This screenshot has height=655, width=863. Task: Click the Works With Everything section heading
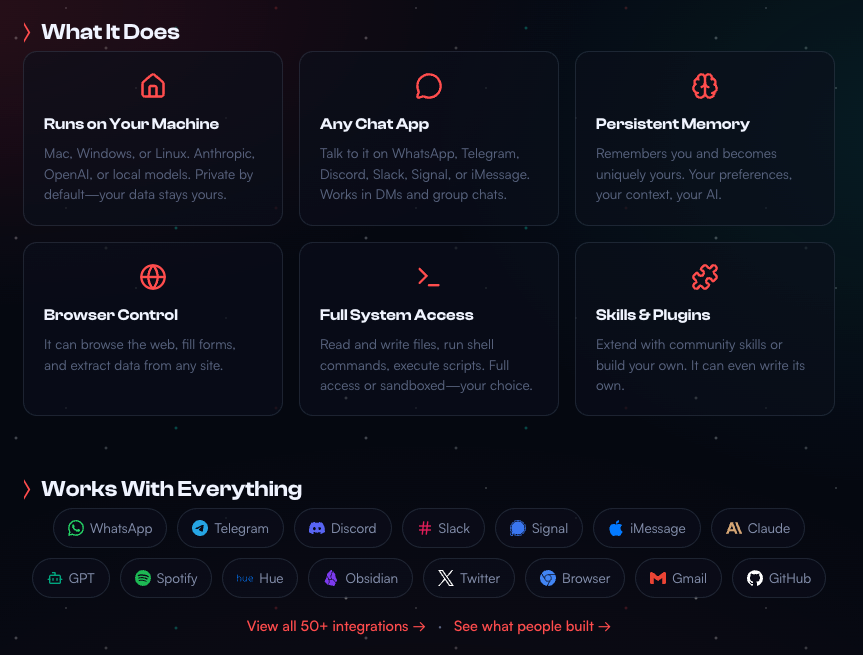click(171, 489)
